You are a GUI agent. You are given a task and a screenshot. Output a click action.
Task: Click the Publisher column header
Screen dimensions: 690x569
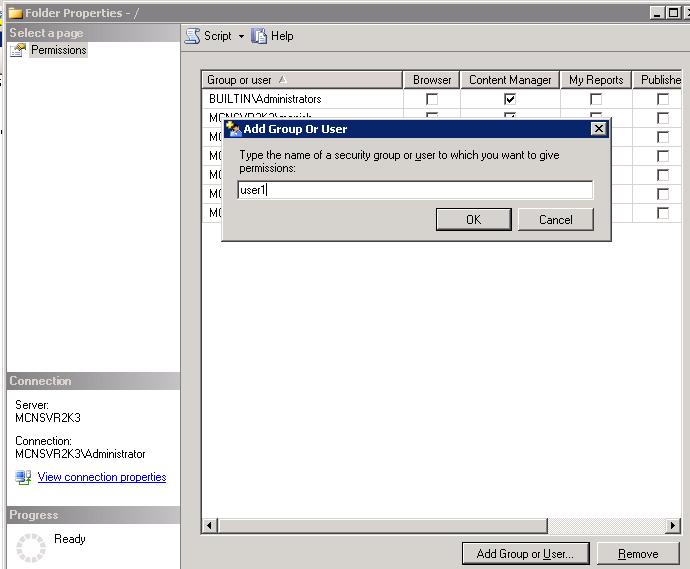[x=657, y=80]
